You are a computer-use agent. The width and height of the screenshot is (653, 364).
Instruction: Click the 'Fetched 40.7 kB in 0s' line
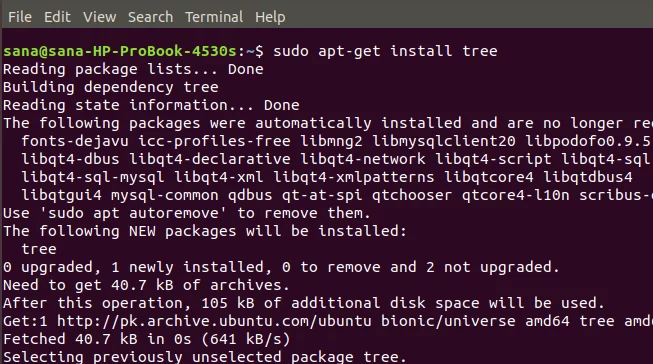pyautogui.click(x=147, y=339)
